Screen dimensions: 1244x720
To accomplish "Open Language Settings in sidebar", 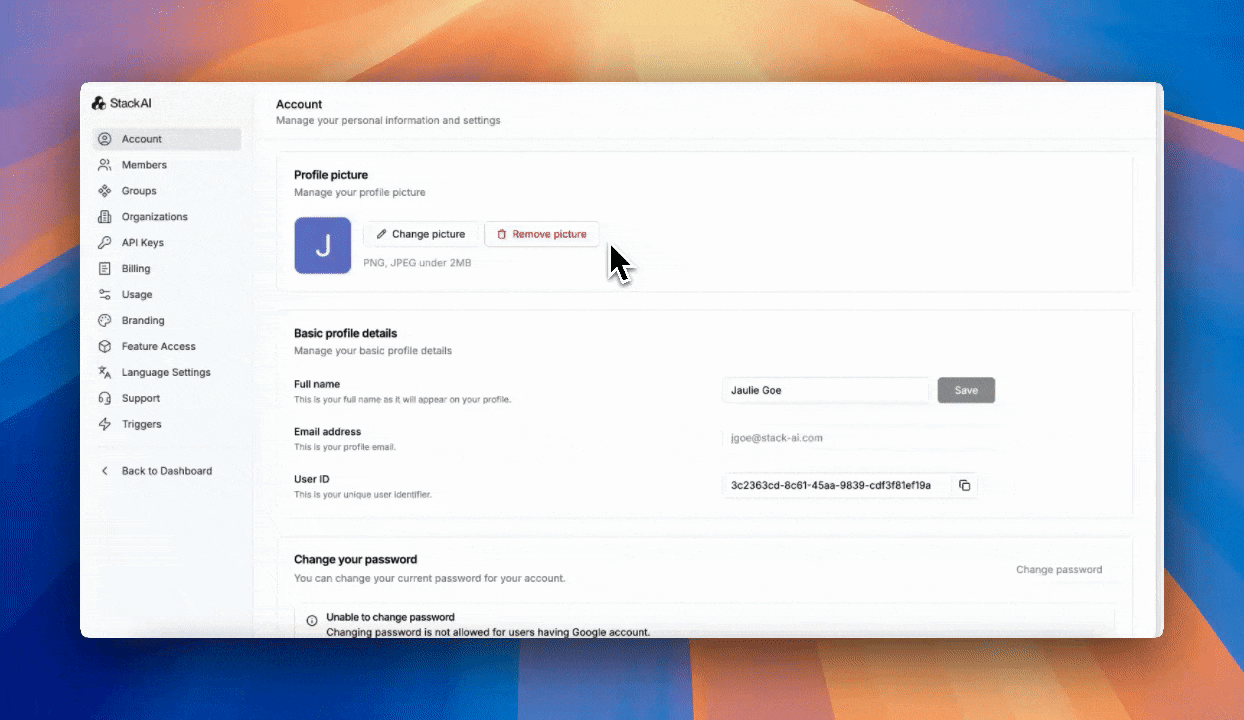I will coord(166,373).
